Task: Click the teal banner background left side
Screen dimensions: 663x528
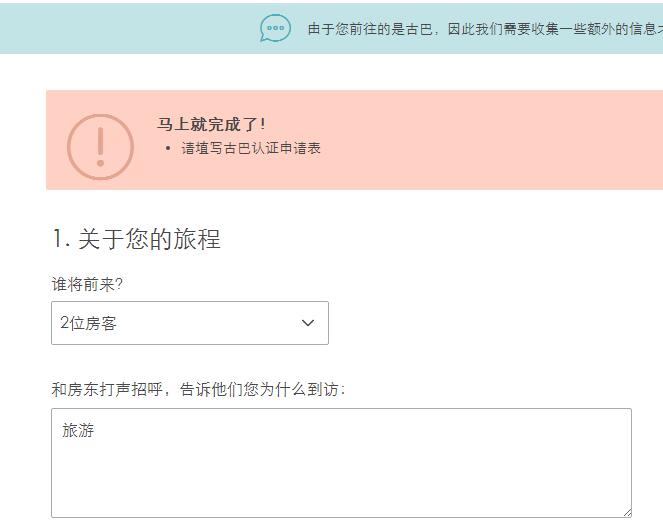Action: pyautogui.click(x=127, y=28)
